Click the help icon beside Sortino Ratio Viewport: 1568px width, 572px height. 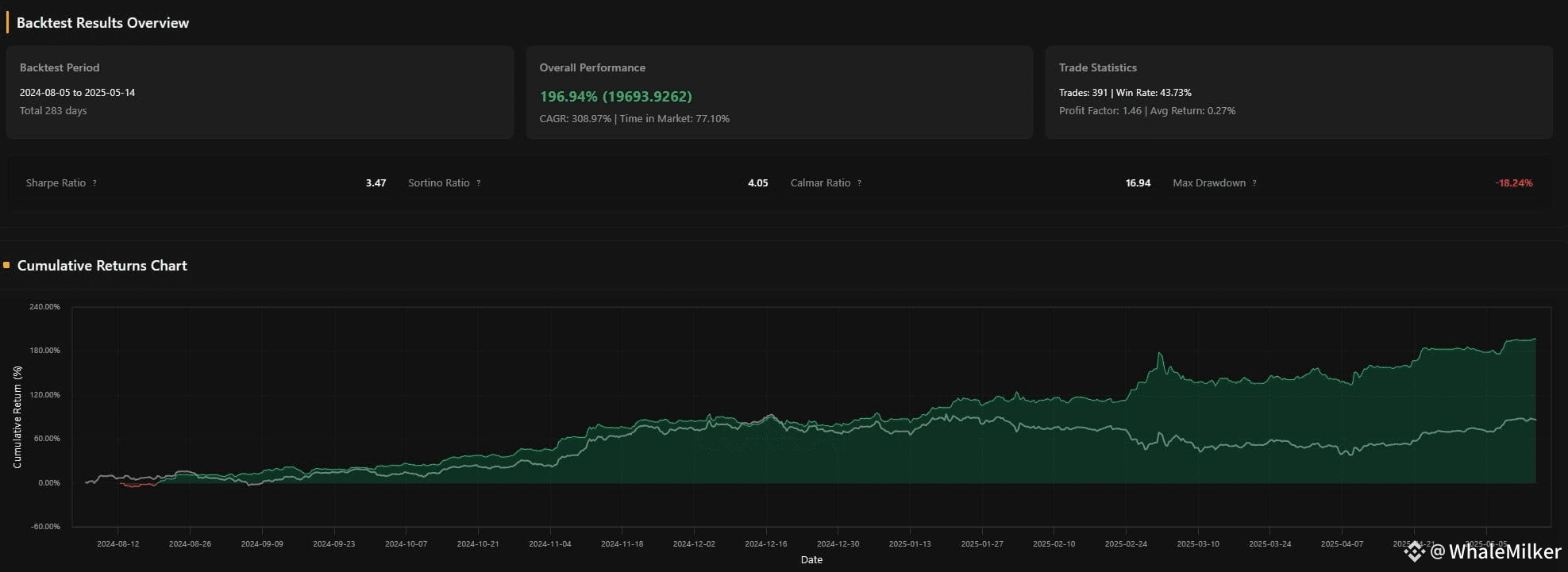click(x=479, y=183)
